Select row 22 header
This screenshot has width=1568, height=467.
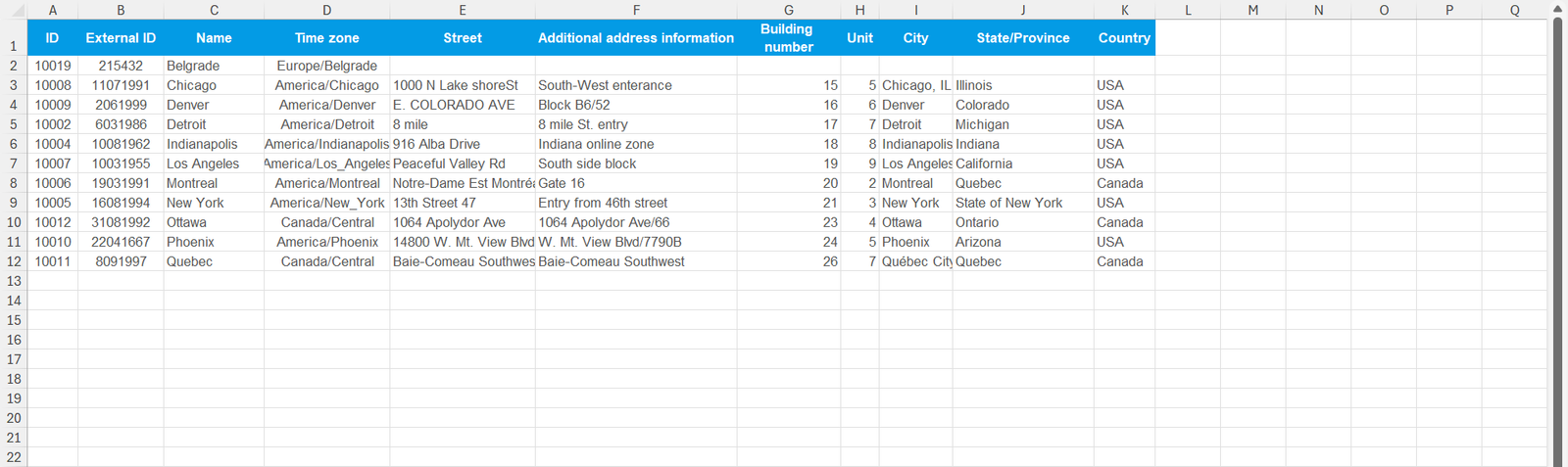coord(14,457)
